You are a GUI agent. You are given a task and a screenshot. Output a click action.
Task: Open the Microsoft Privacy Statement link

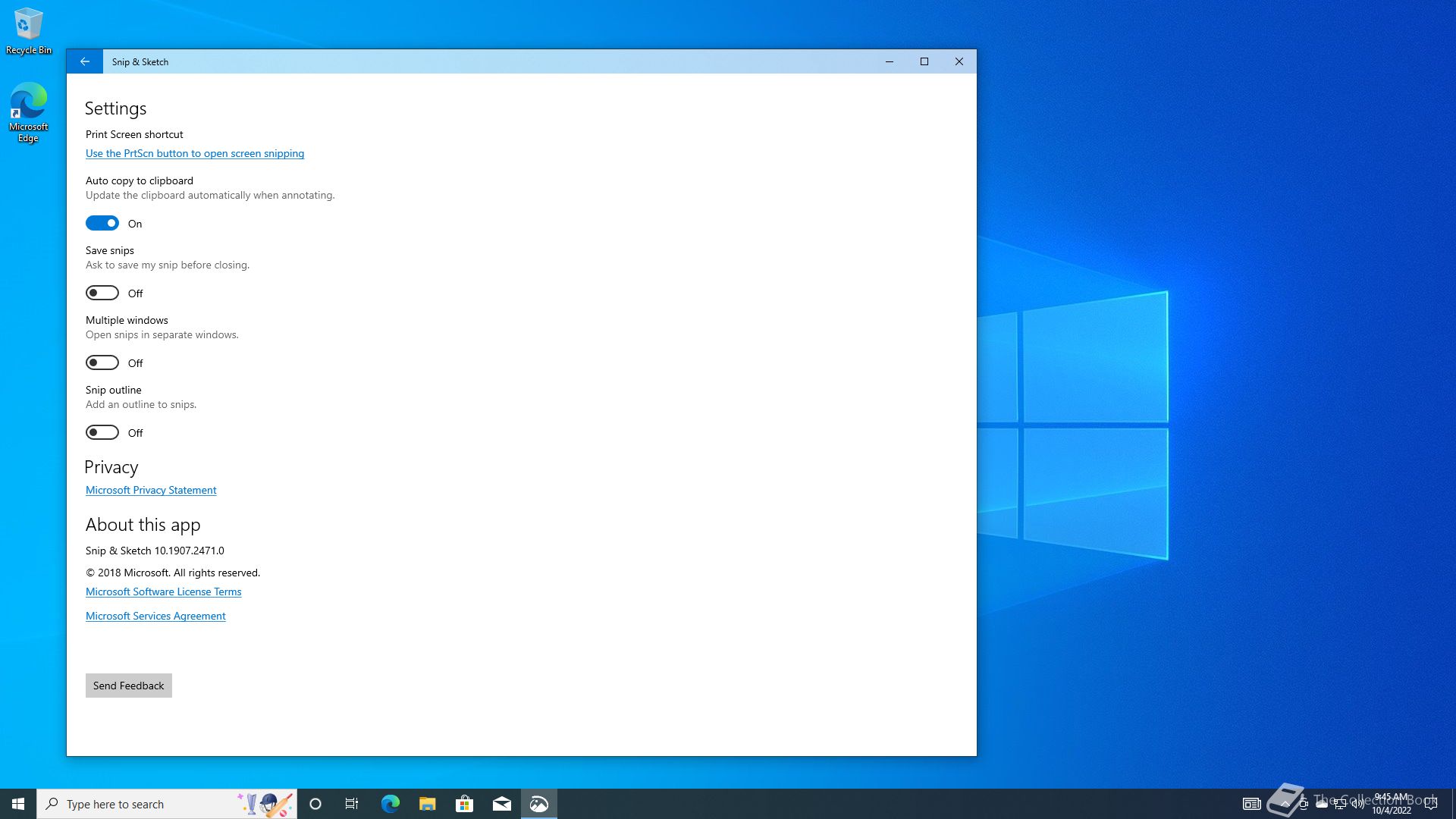pos(151,490)
